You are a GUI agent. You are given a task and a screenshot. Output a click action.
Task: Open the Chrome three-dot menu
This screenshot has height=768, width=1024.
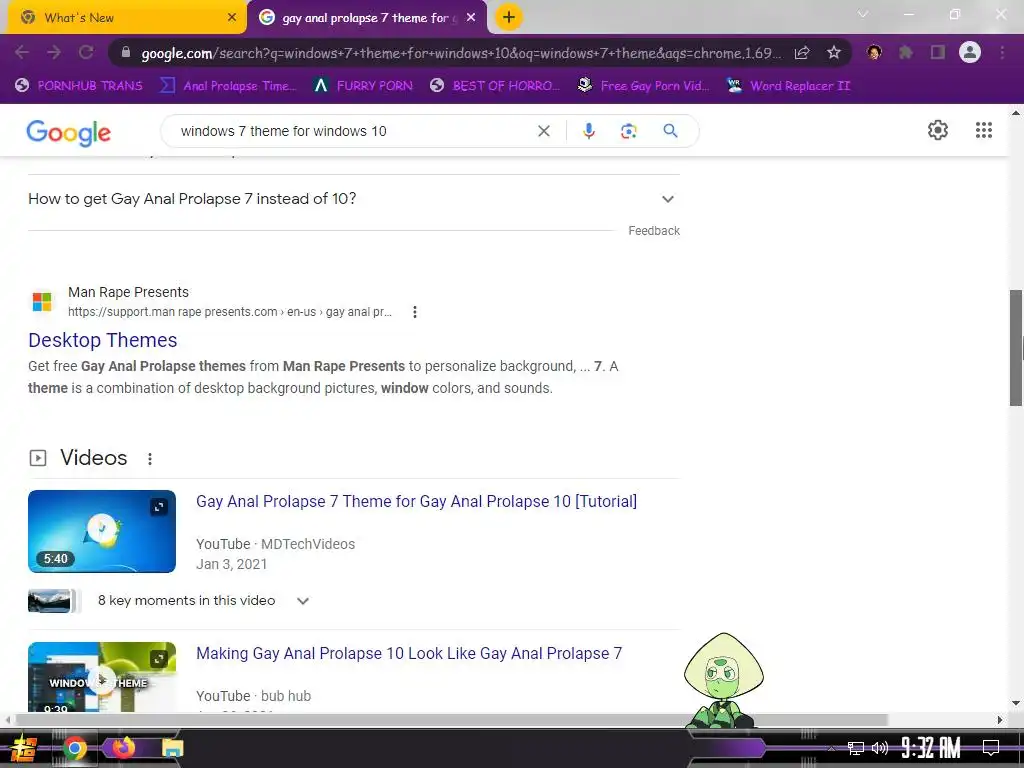coord(1002,52)
